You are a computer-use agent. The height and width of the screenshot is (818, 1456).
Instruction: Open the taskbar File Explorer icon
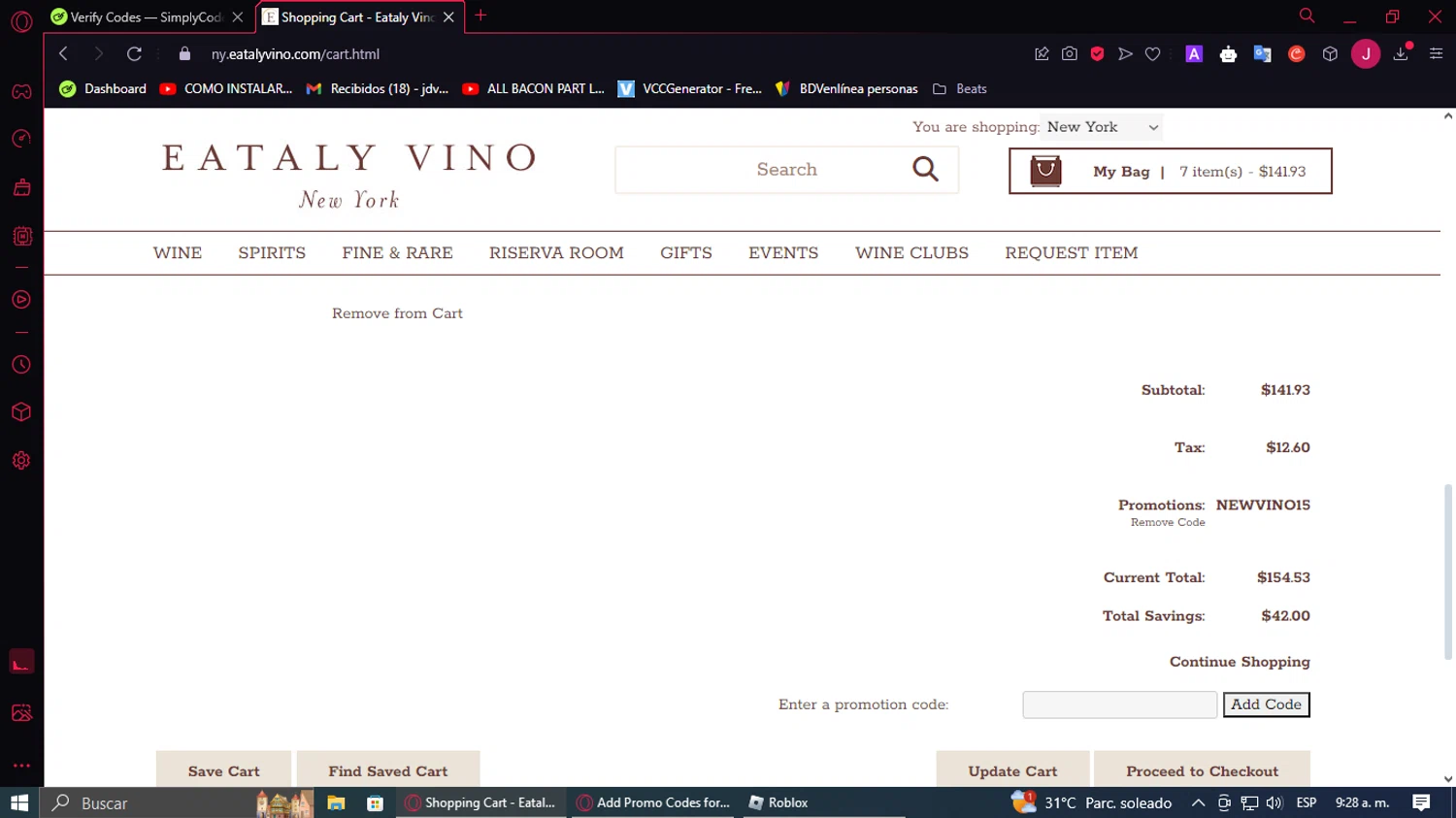(336, 802)
